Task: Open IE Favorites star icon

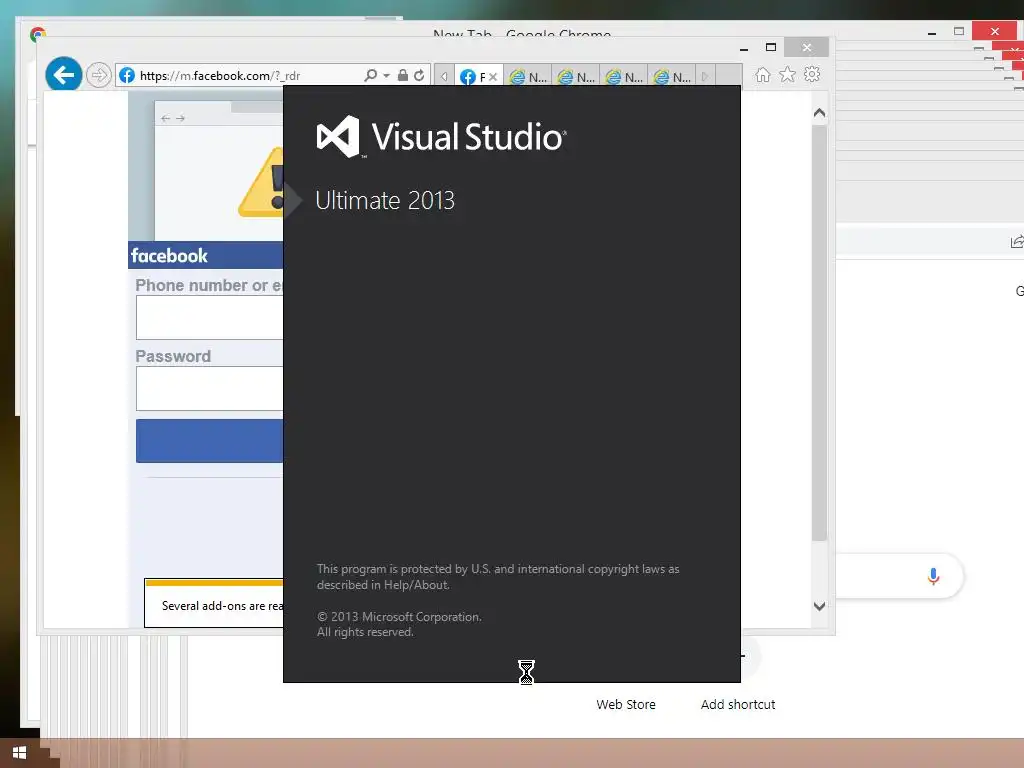Action: 788,74
